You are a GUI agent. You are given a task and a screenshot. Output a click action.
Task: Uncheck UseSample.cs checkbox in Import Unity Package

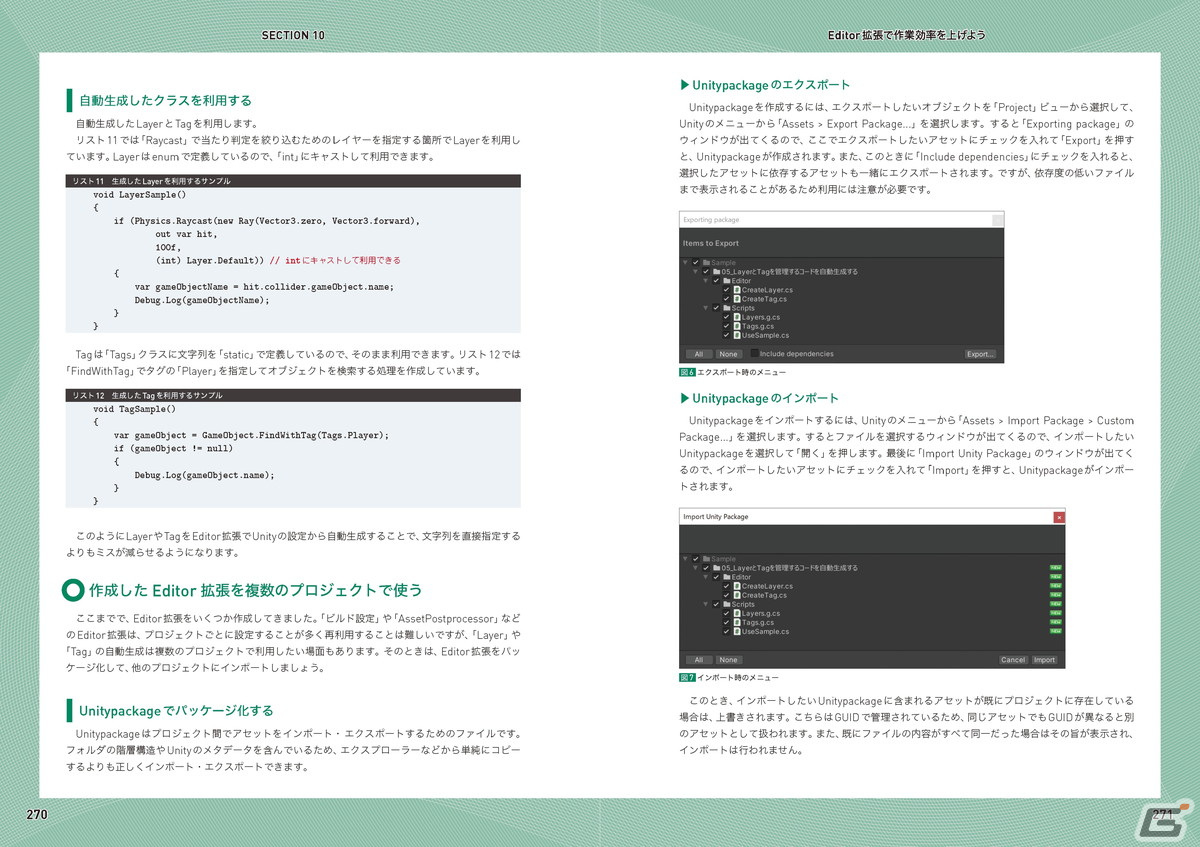[726, 631]
